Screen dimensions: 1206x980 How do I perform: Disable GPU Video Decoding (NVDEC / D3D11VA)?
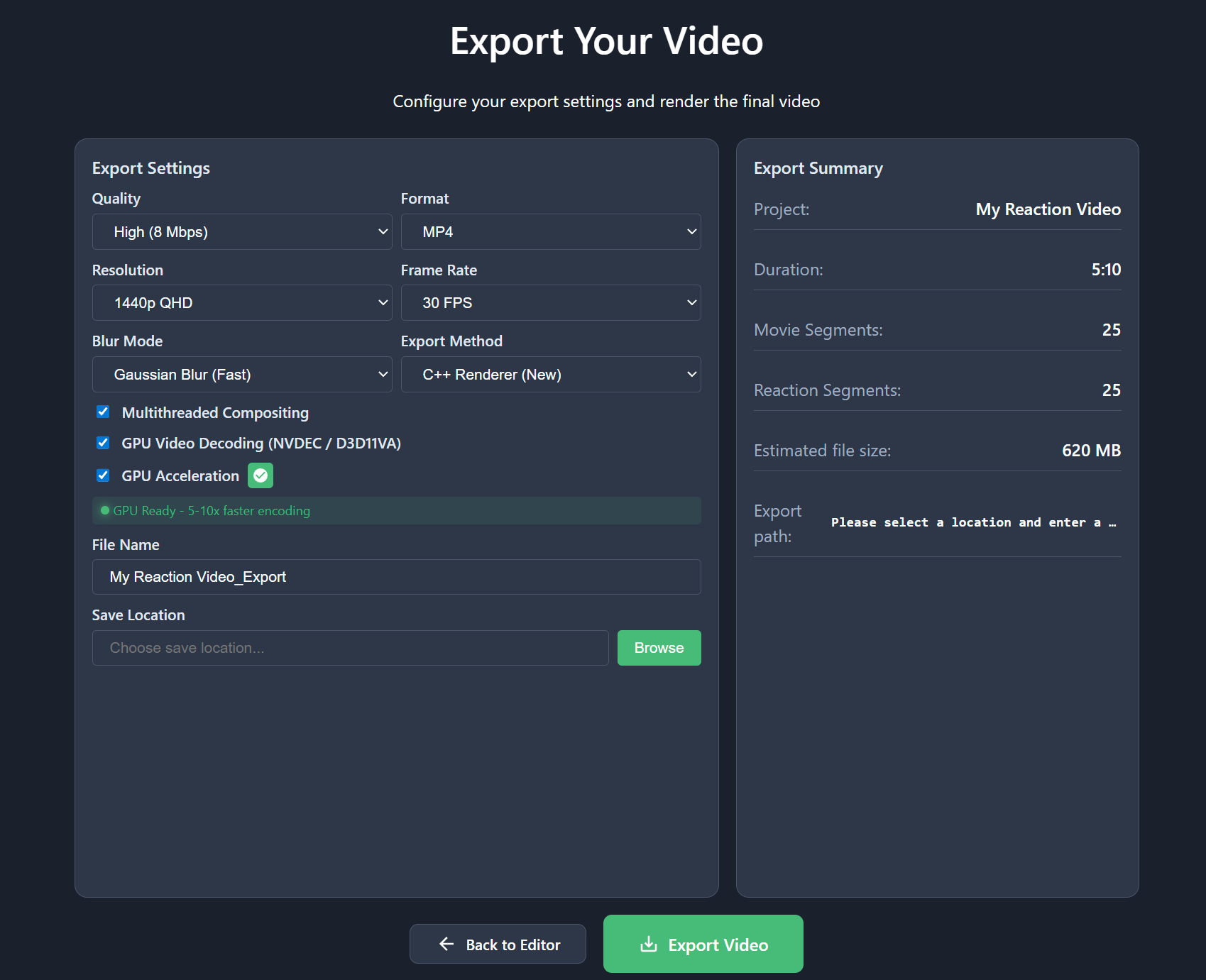pyautogui.click(x=103, y=443)
